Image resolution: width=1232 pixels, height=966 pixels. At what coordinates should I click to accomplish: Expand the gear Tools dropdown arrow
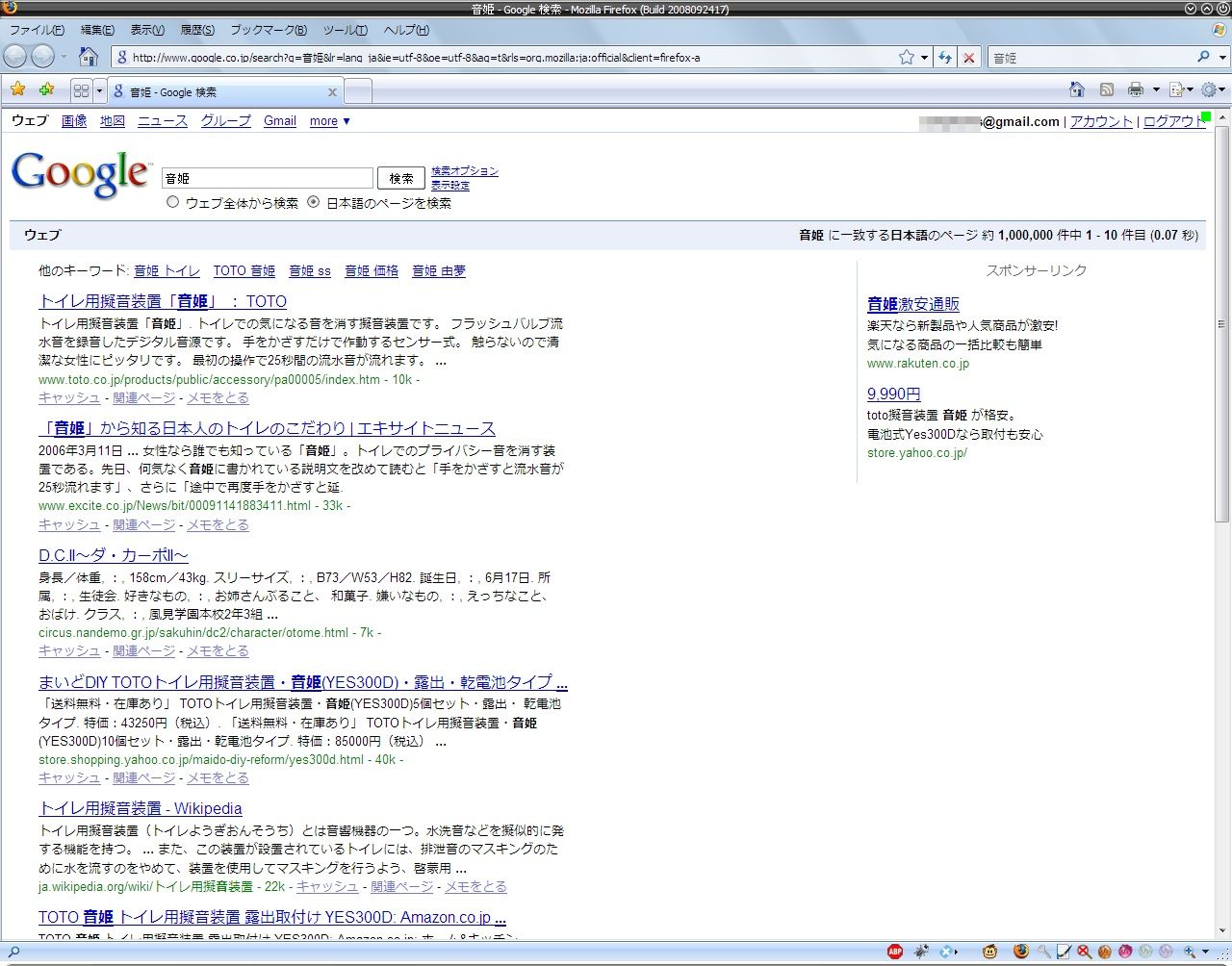point(1222,90)
